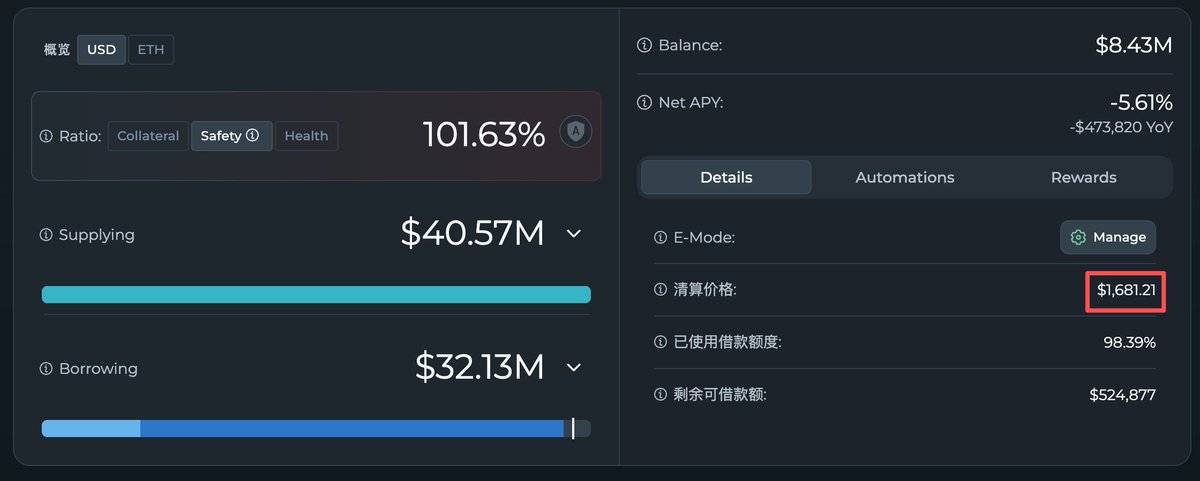
Task: Expand the Borrowing section chevron
Action: click(574, 367)
